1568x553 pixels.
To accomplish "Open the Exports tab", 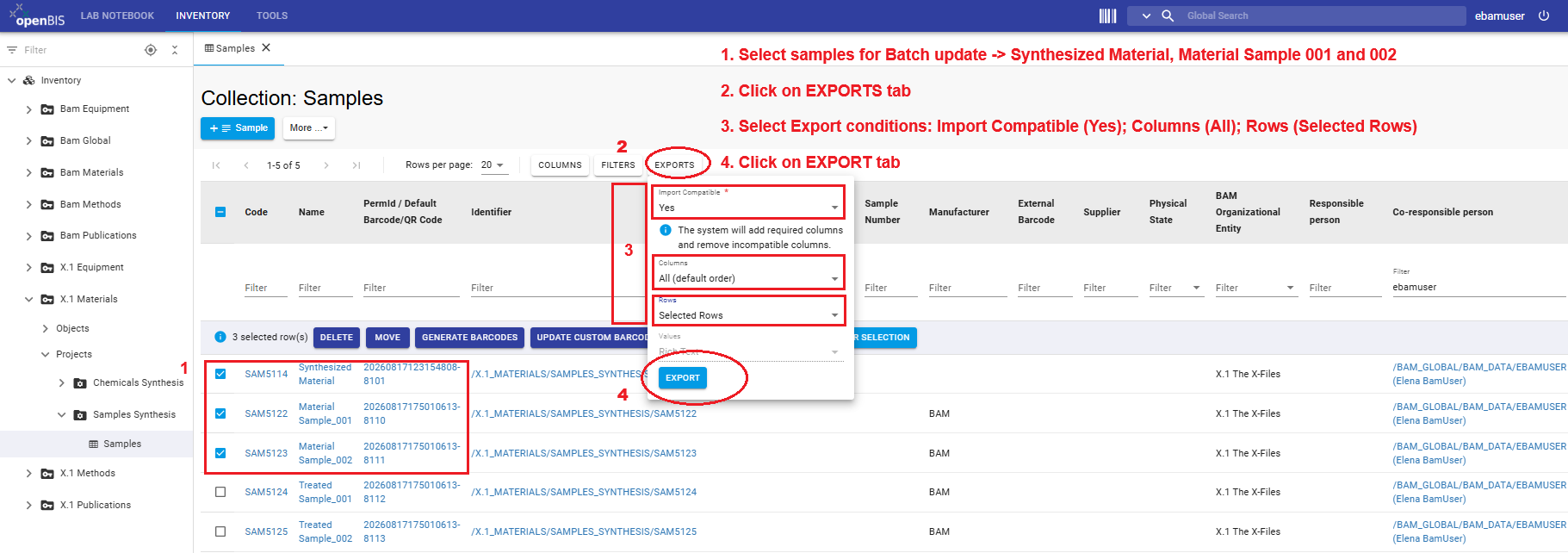I will [674, 165].
